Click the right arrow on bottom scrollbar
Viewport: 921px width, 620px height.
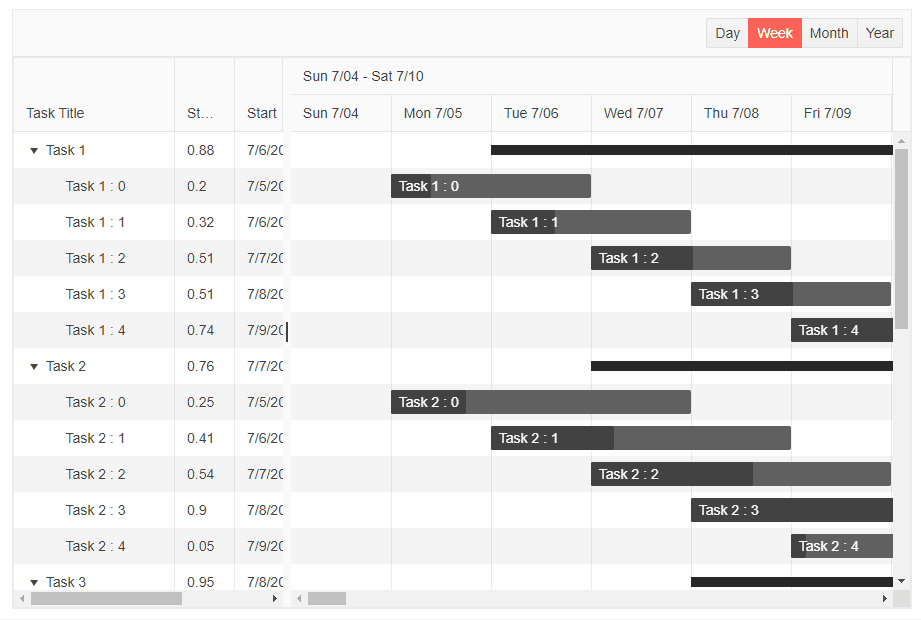(275, 599)
